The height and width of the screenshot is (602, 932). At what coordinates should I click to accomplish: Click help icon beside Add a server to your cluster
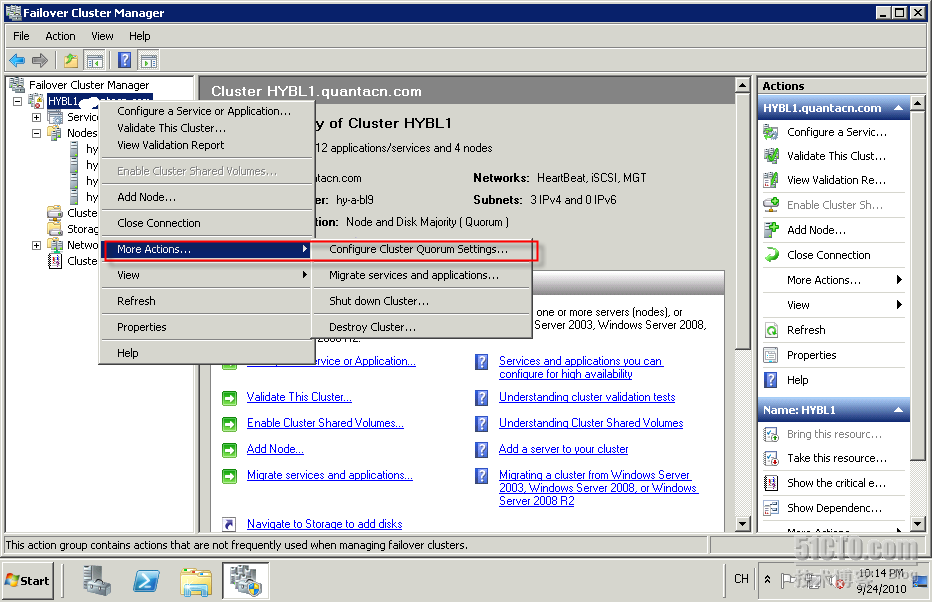point(481,450)
